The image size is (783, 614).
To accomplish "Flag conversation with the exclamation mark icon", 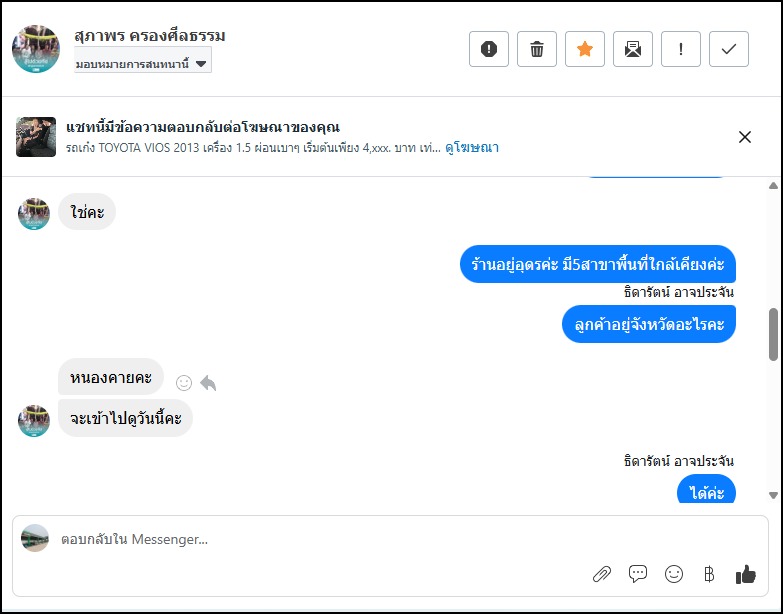I will (681, 49).
